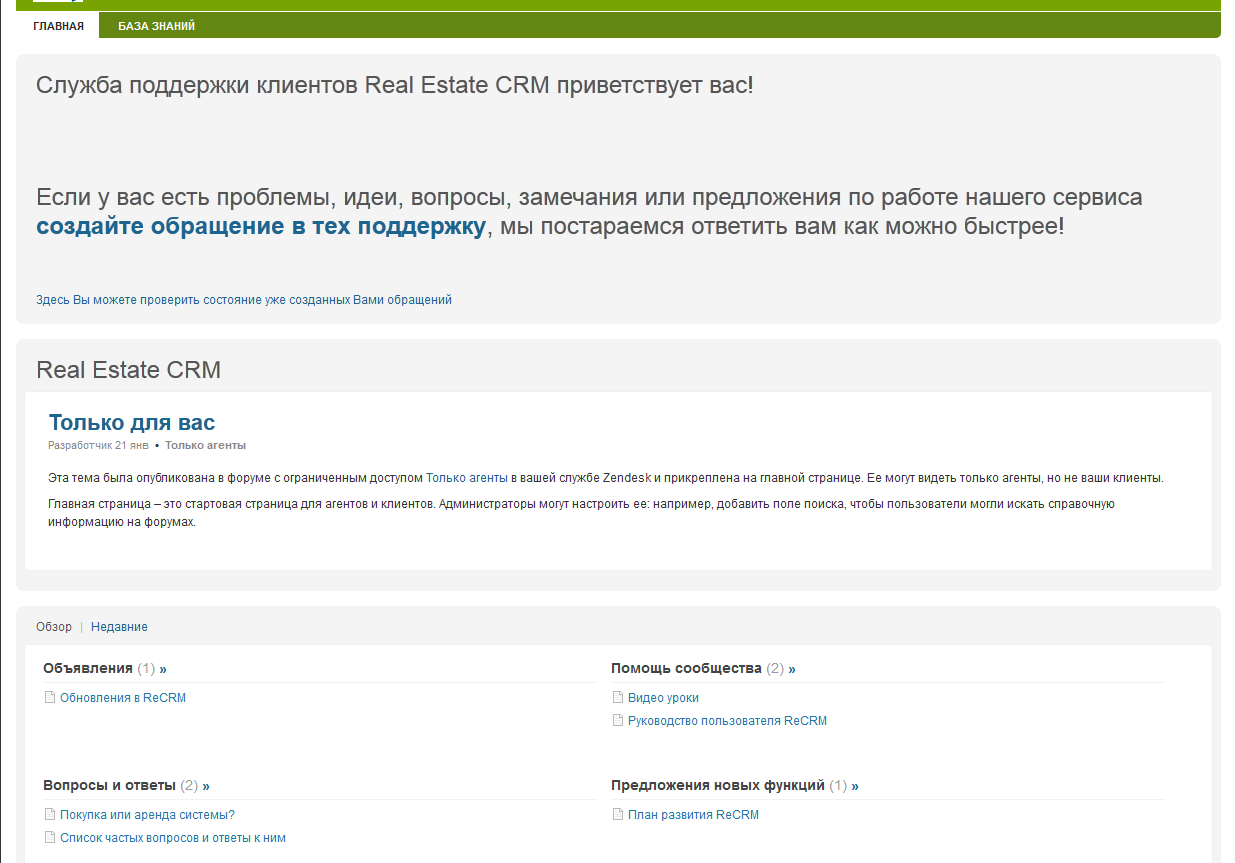Follow the Только агенты link in the paragraph
The width and height of the screenshot is (1235, 863).
pos(466,478)
